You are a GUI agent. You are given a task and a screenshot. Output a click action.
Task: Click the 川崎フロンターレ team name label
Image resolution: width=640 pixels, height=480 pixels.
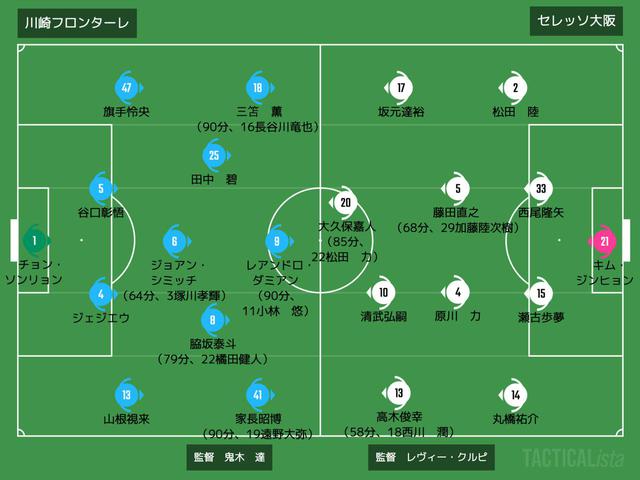coord(77,22)
